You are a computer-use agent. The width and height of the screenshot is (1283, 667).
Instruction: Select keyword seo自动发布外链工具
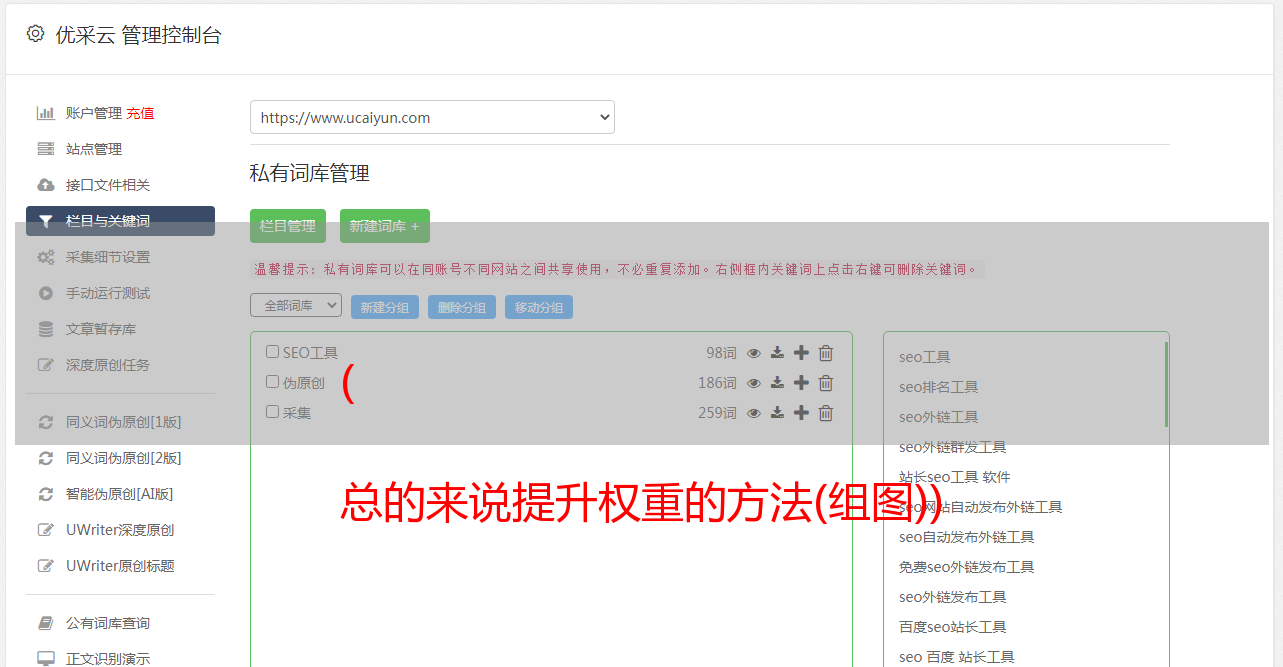tap(966, 537)
